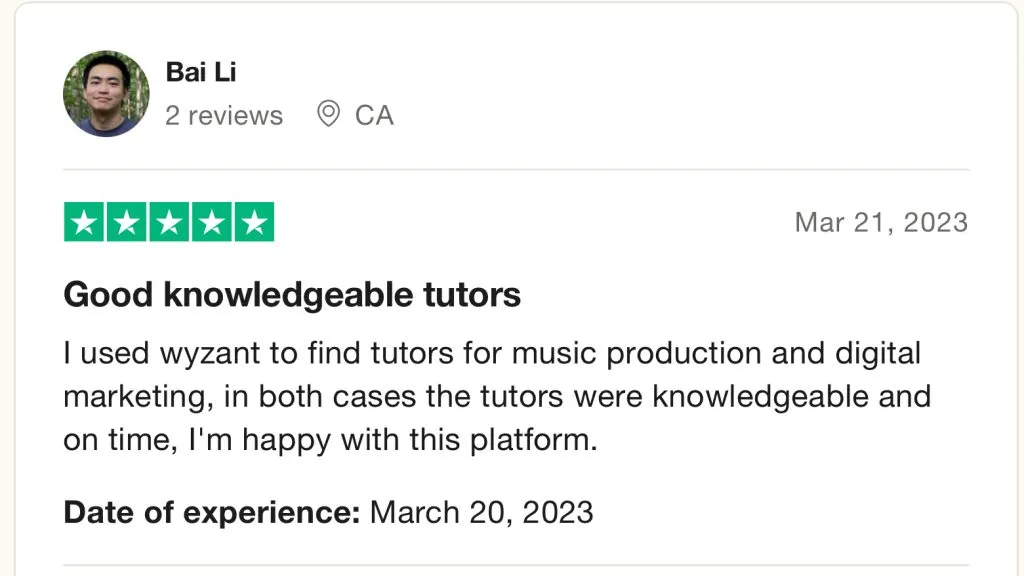Open the "Good knowledgeable tutors" review title
Image resolution: width=1024 pixels, height=576 pixels.
pyautogui.click(x=292, y=295)
